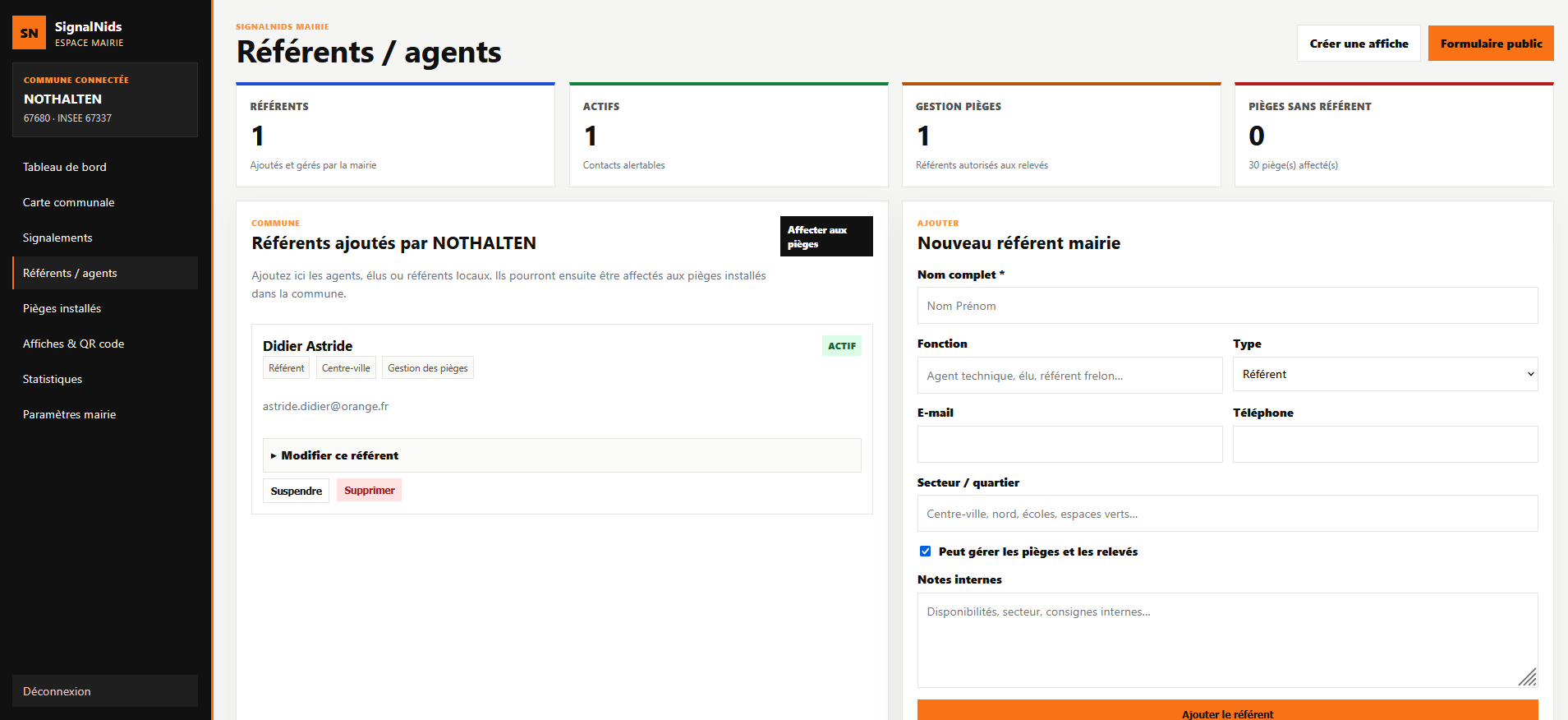
Task: Click the Fonction input field
Action: pyautogui.click(x=1069, y=375)
